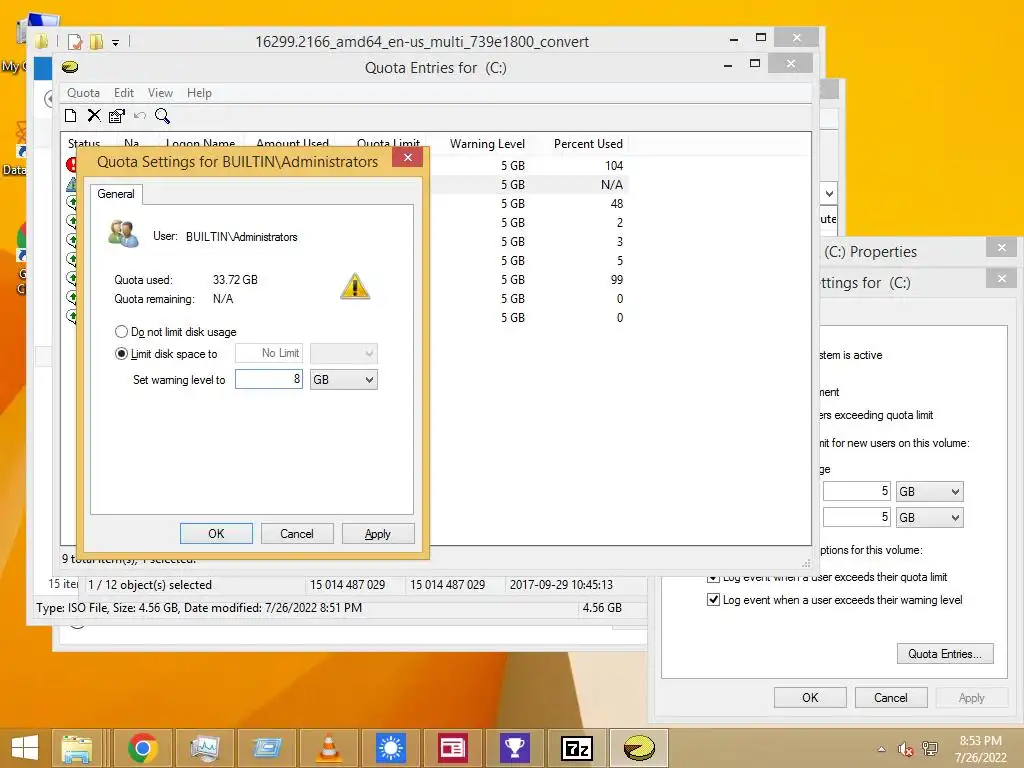Click '1 / 12 object(s) selected' status text
1024x768 pixels.
pos(150,585)
